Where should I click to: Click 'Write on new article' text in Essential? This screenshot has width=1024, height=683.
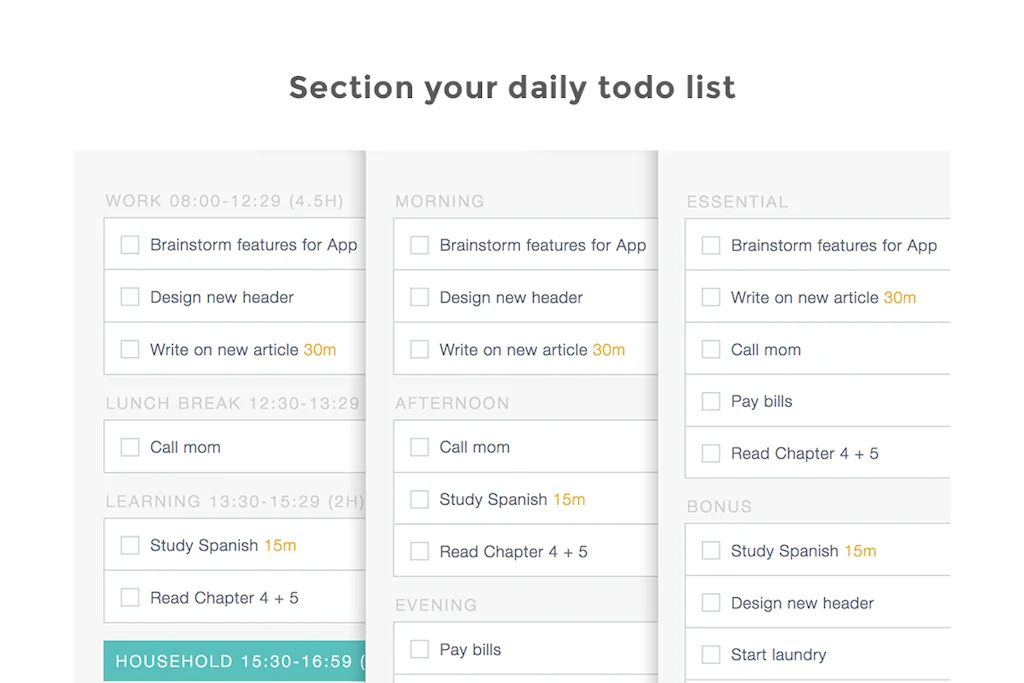[804, 297]
